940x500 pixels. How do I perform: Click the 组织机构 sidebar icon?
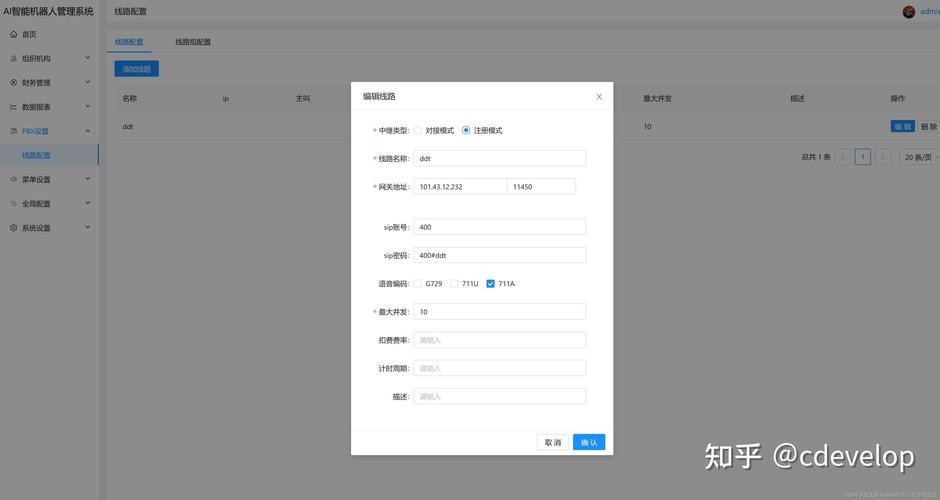(x=13, y=58)
